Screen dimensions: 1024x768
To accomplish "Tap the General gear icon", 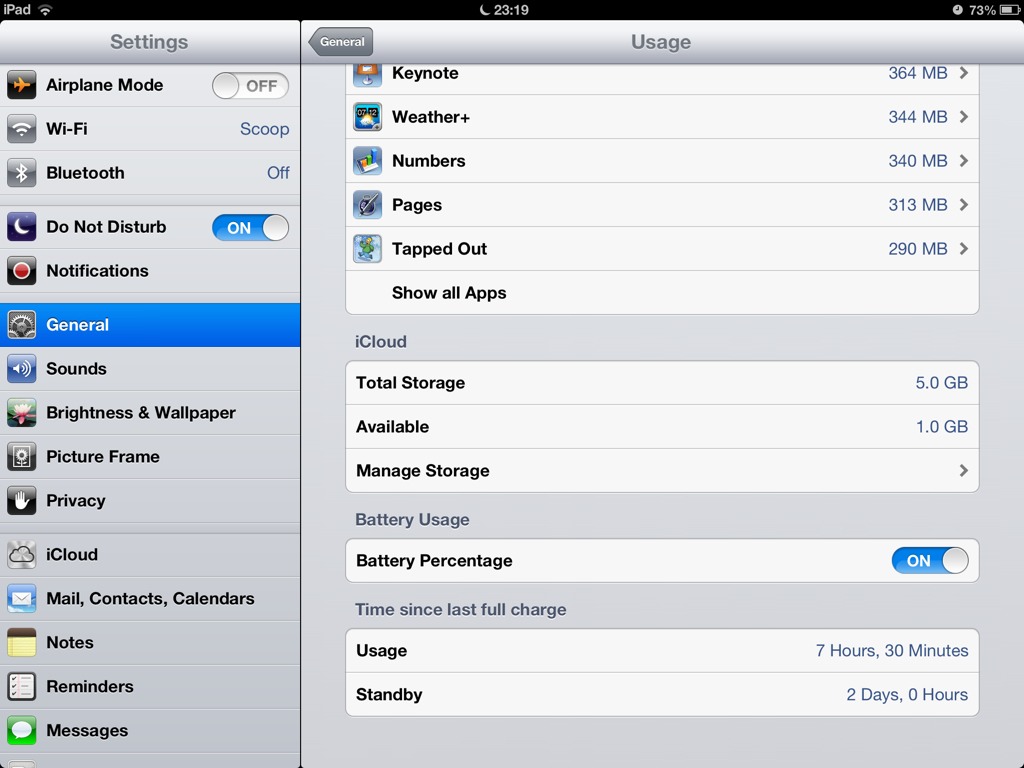I will [22, 325].
